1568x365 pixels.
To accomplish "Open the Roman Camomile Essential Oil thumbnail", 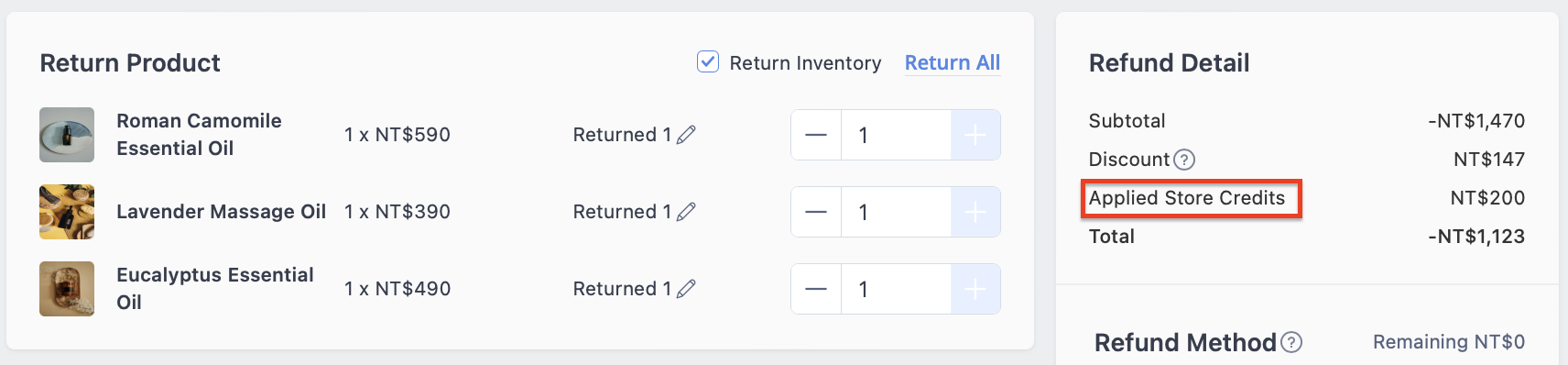I will point(67,135).
